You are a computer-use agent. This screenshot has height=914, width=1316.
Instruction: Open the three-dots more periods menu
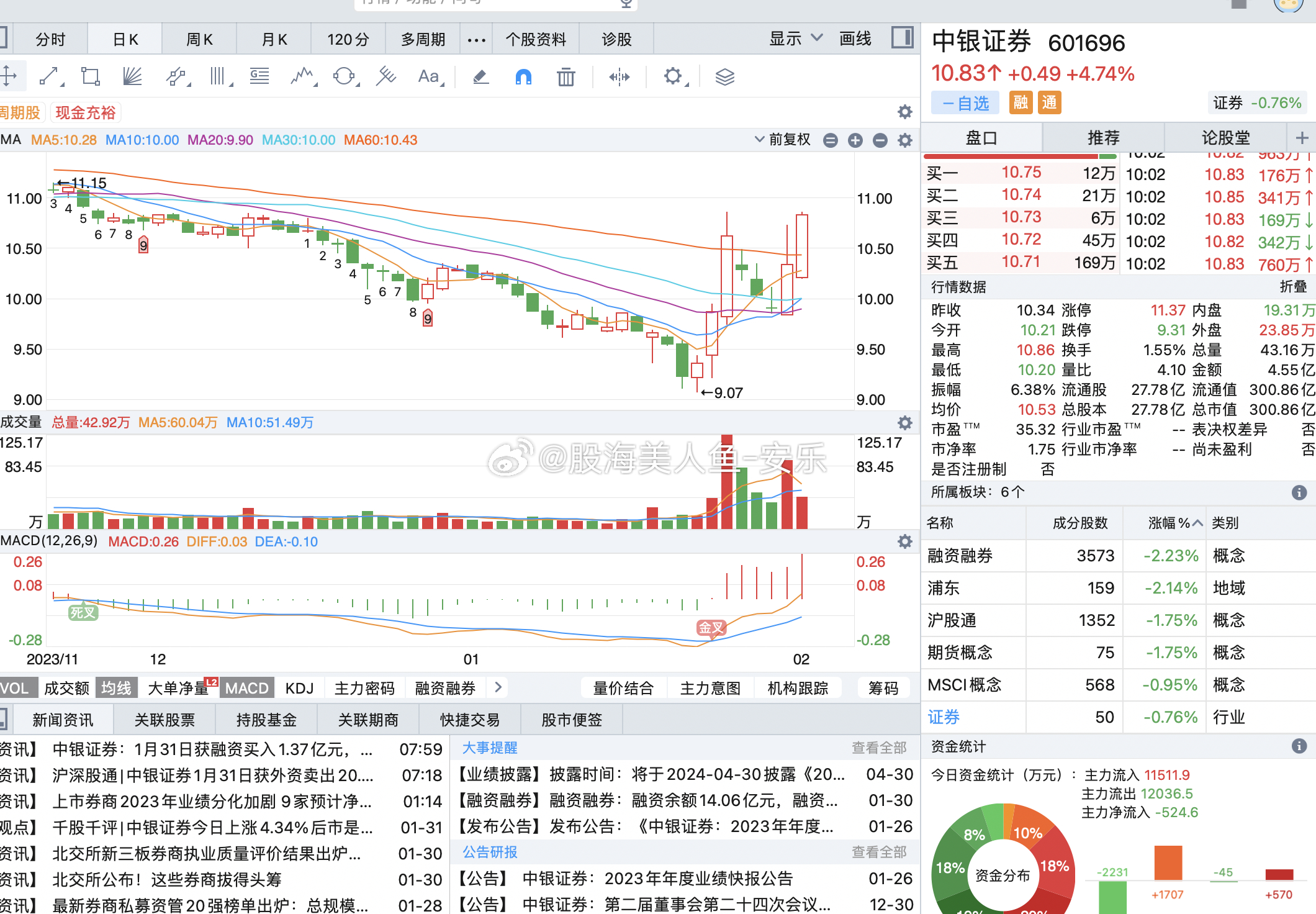[476, 40]
